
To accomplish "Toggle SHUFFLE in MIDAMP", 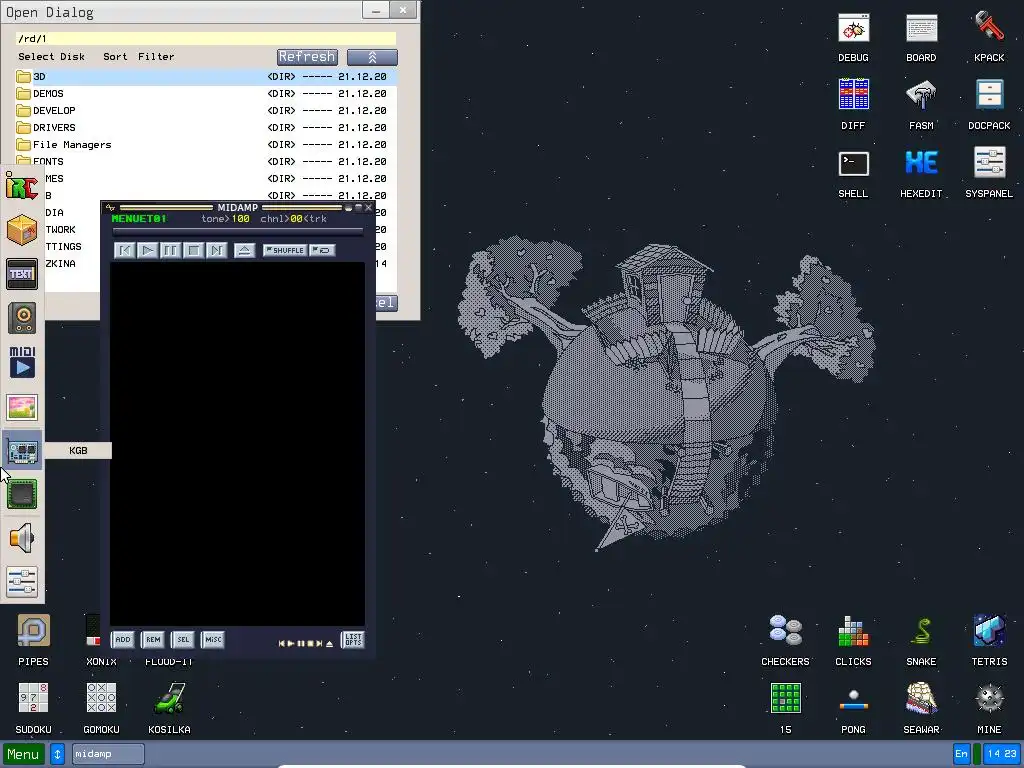I will pos(285,250).
